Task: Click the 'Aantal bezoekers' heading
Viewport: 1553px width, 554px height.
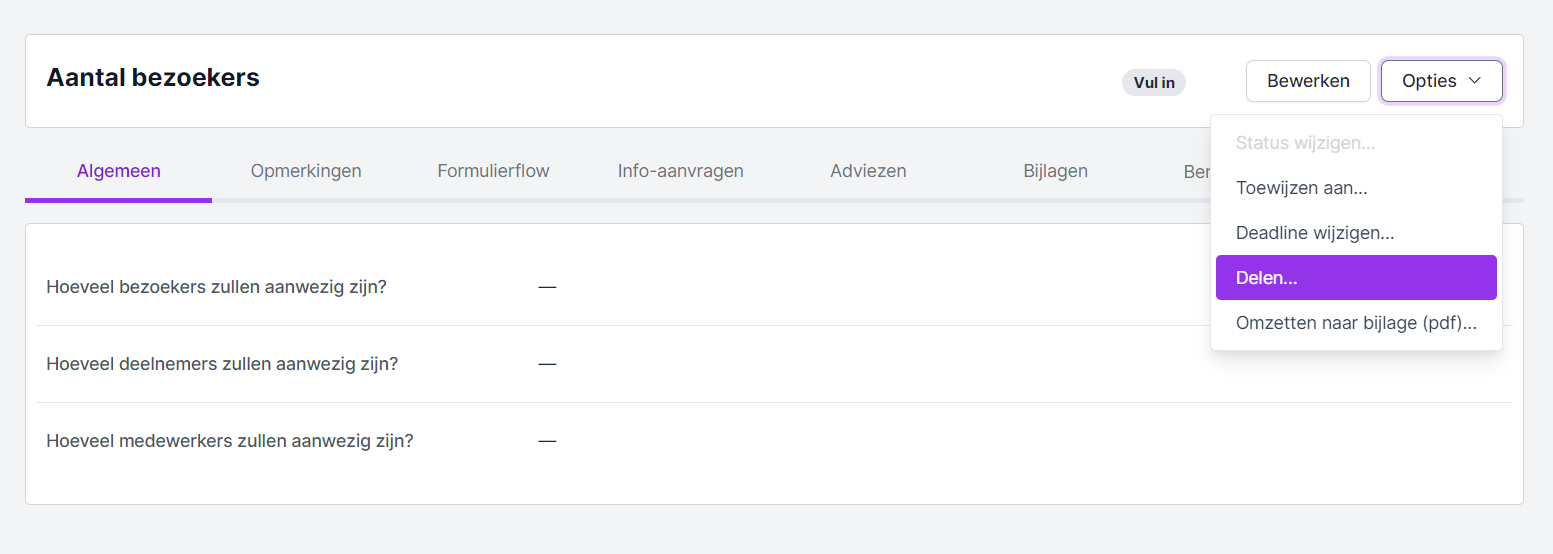Action: [153, 77]
